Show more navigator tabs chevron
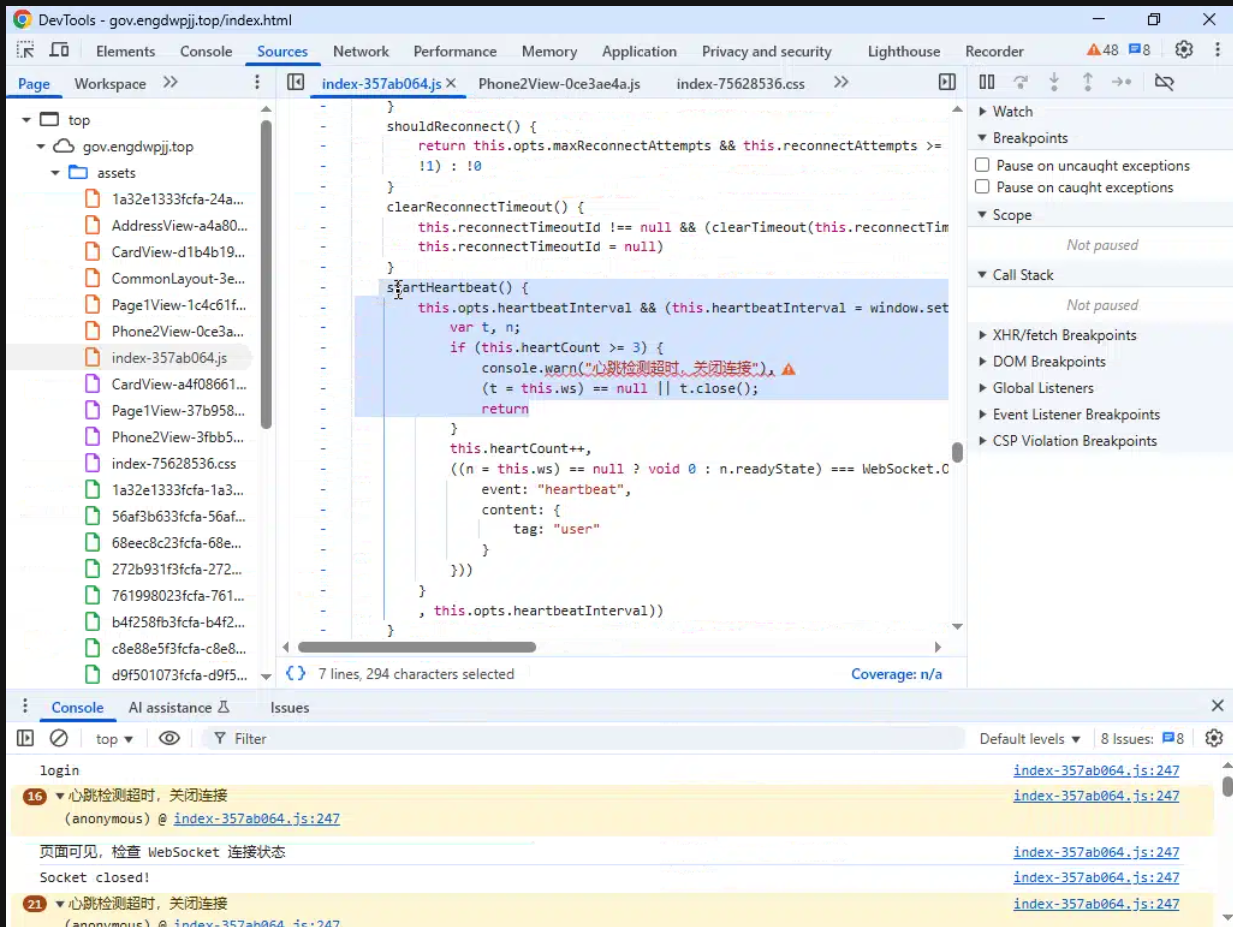The height and width of the screenshot is (927, 1233). [x=170, y=82]
